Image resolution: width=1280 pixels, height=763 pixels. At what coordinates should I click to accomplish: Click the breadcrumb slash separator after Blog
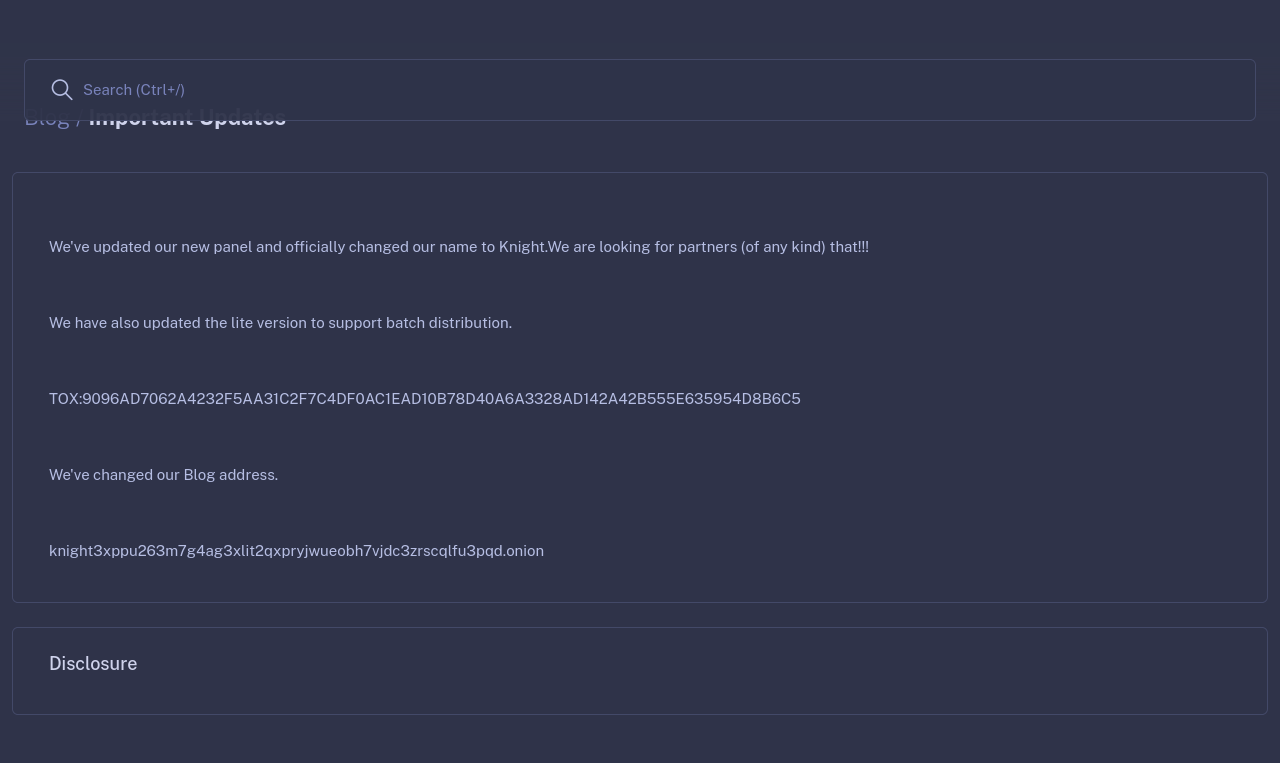(79, 118)
